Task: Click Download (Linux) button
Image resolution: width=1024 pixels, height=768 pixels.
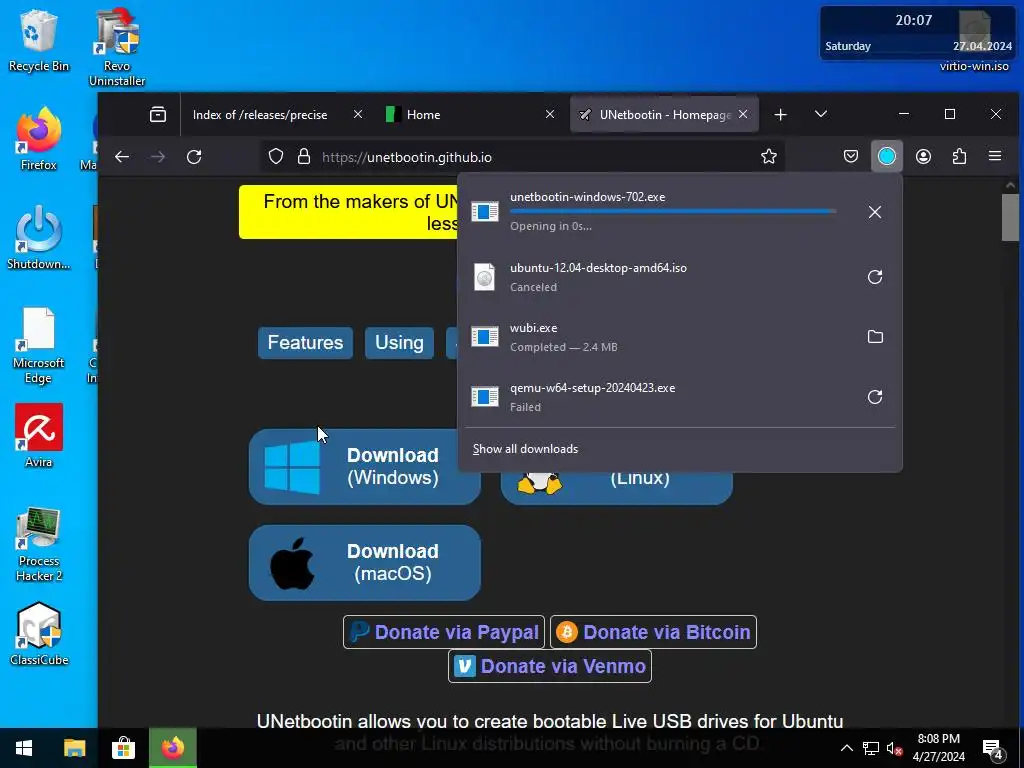Action: point(616,488)
